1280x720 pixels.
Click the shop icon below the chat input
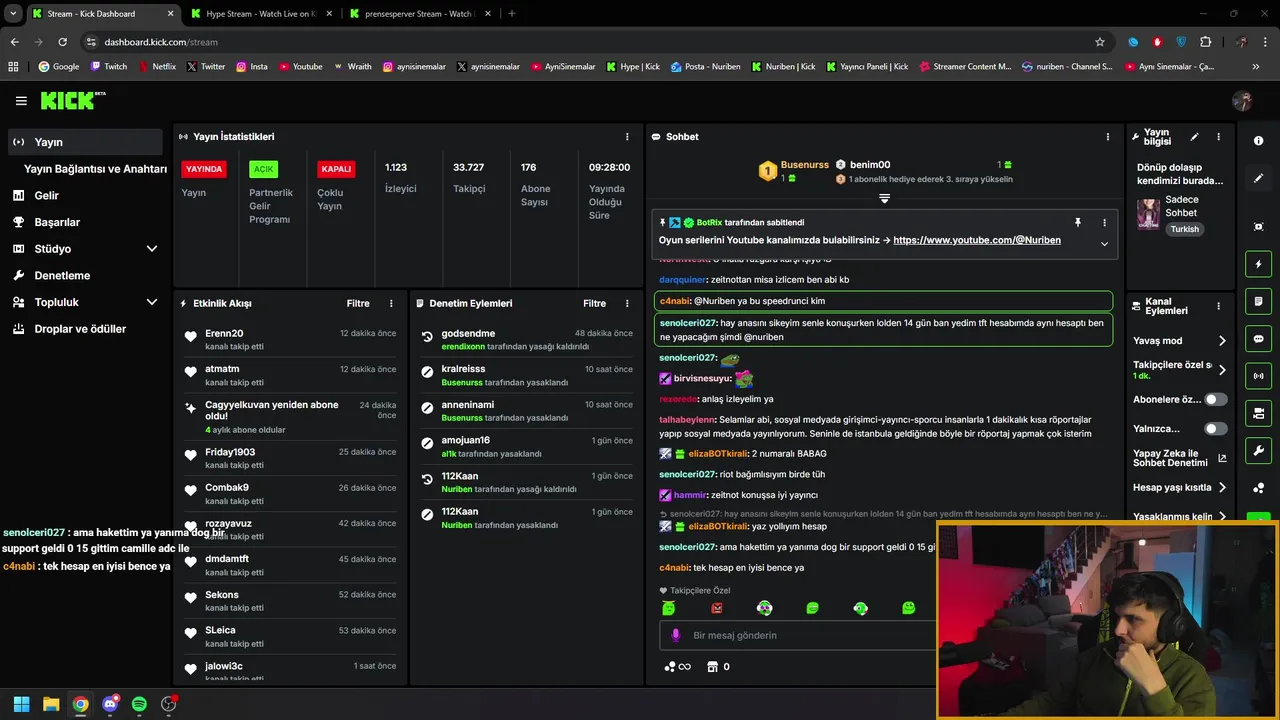(712, 666)
